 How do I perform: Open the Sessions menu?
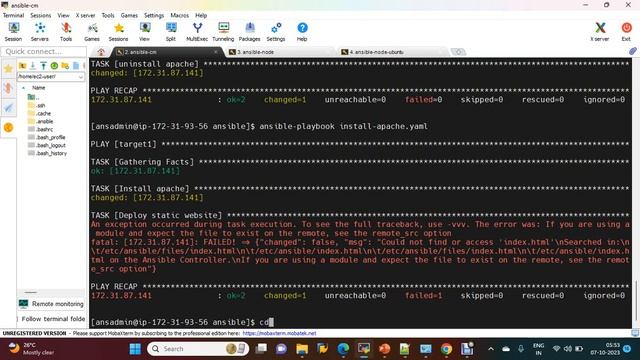[x=41, y=15]
